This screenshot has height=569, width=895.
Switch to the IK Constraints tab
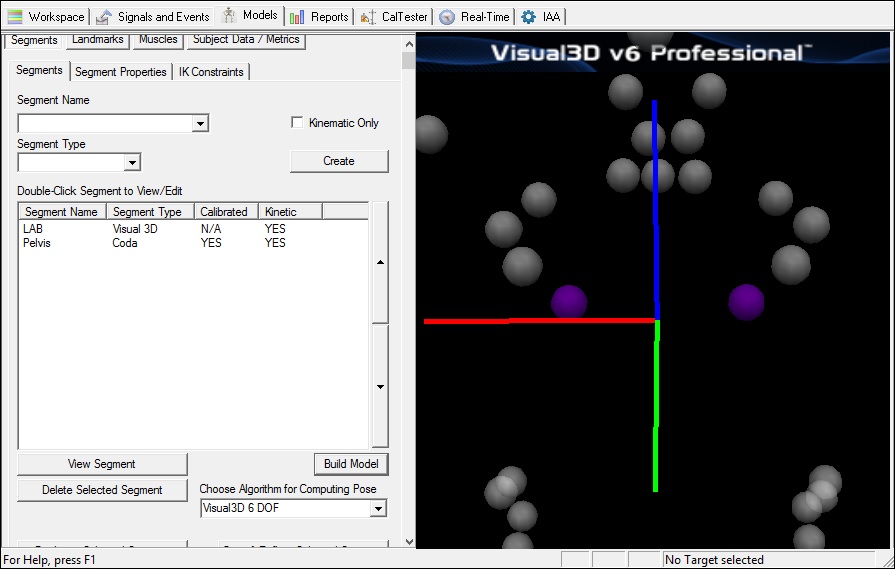[x=211, y=72]
